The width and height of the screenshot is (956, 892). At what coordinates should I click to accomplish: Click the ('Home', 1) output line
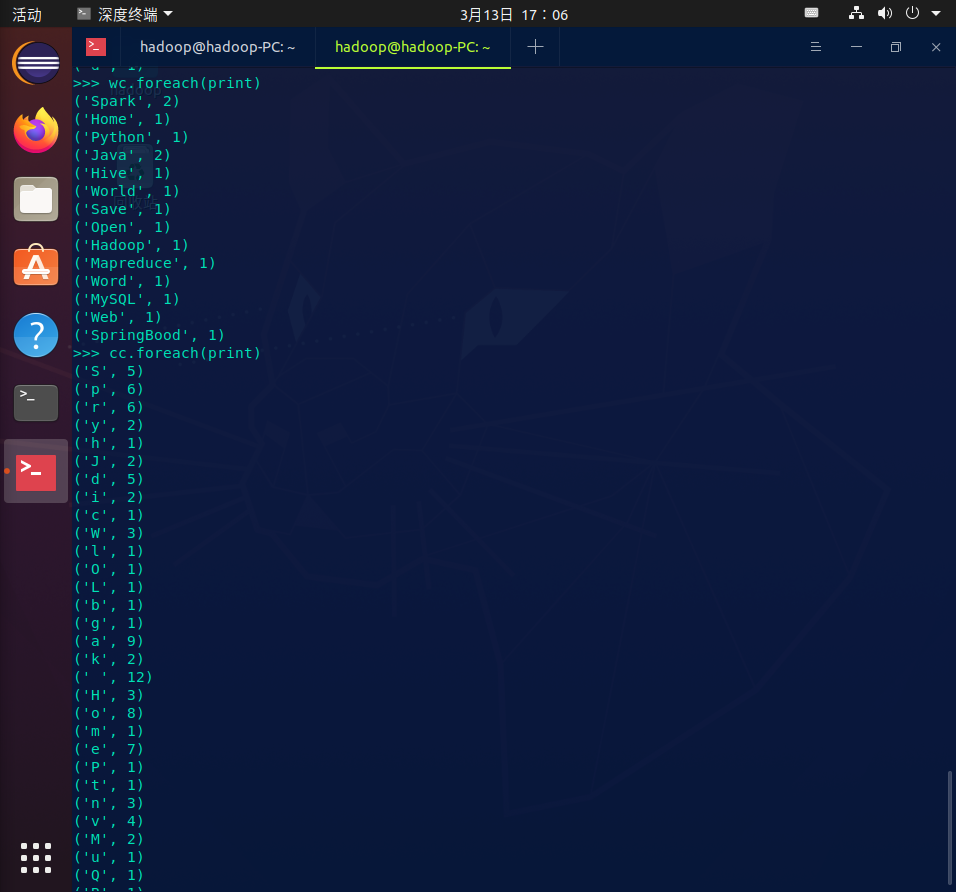122,119
